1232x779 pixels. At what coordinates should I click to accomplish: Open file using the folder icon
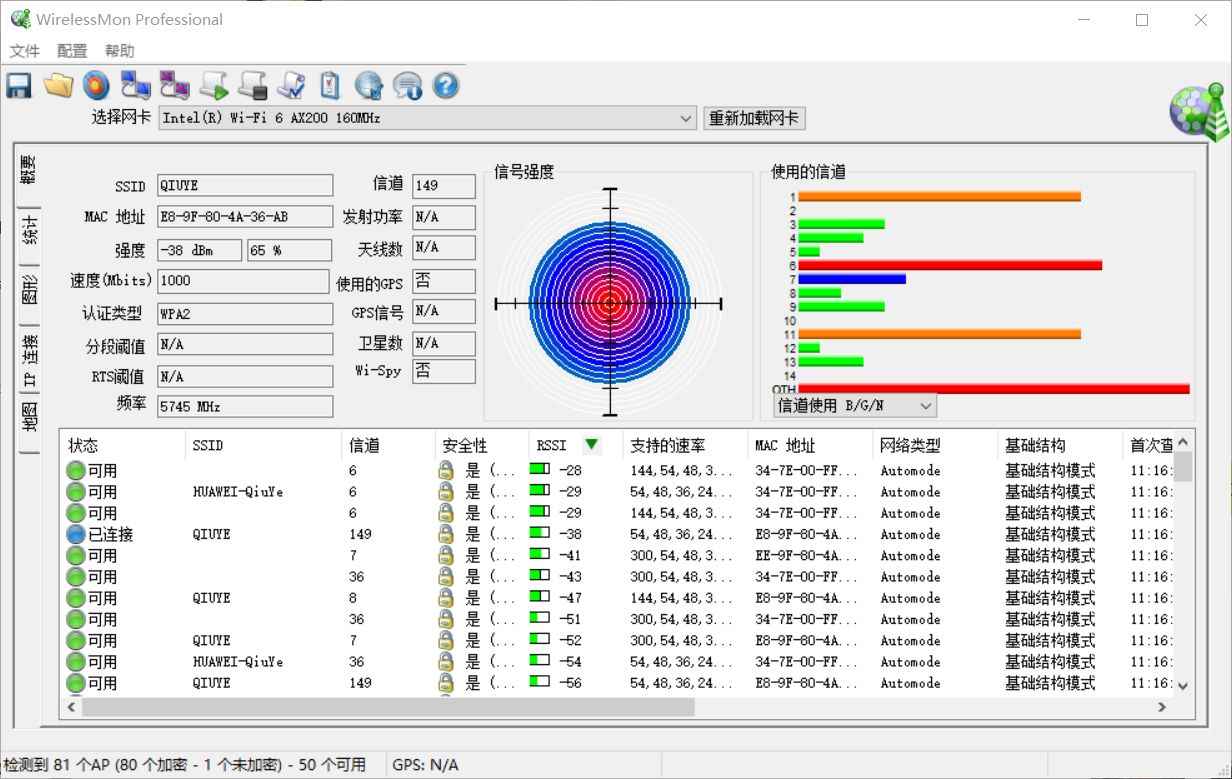[x=58, y=86]
